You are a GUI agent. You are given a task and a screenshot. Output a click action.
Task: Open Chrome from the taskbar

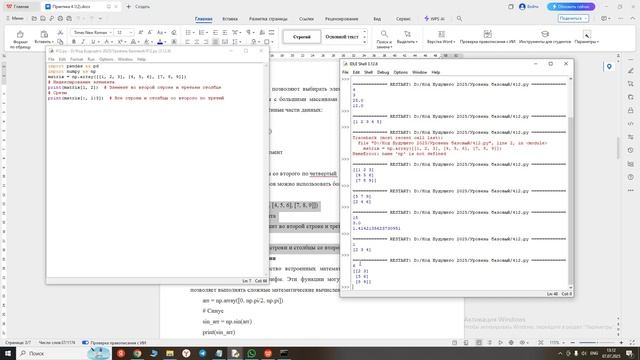coord(138,353)
